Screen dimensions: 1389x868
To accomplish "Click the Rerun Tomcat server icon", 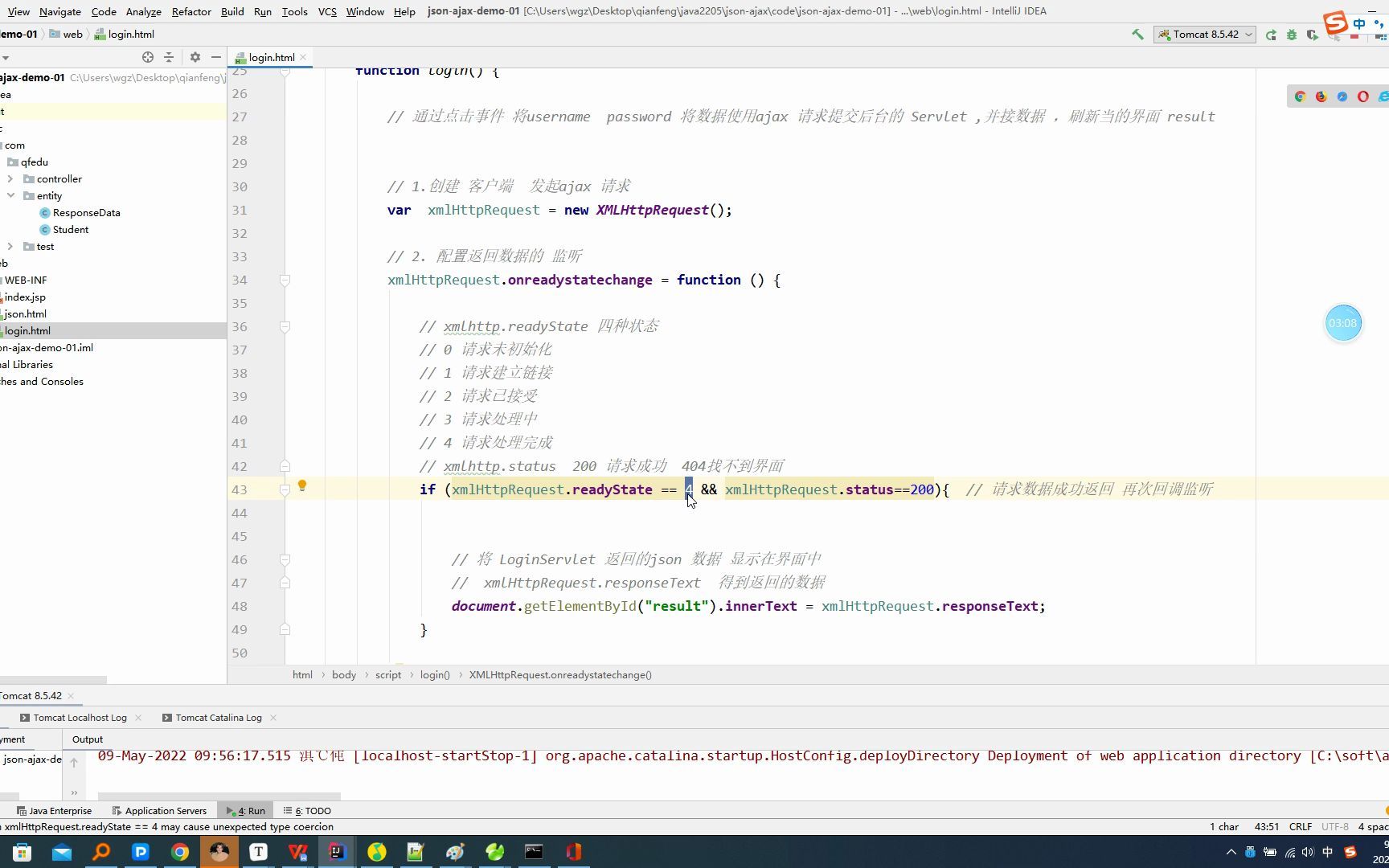I will [x=1271, y=35].
